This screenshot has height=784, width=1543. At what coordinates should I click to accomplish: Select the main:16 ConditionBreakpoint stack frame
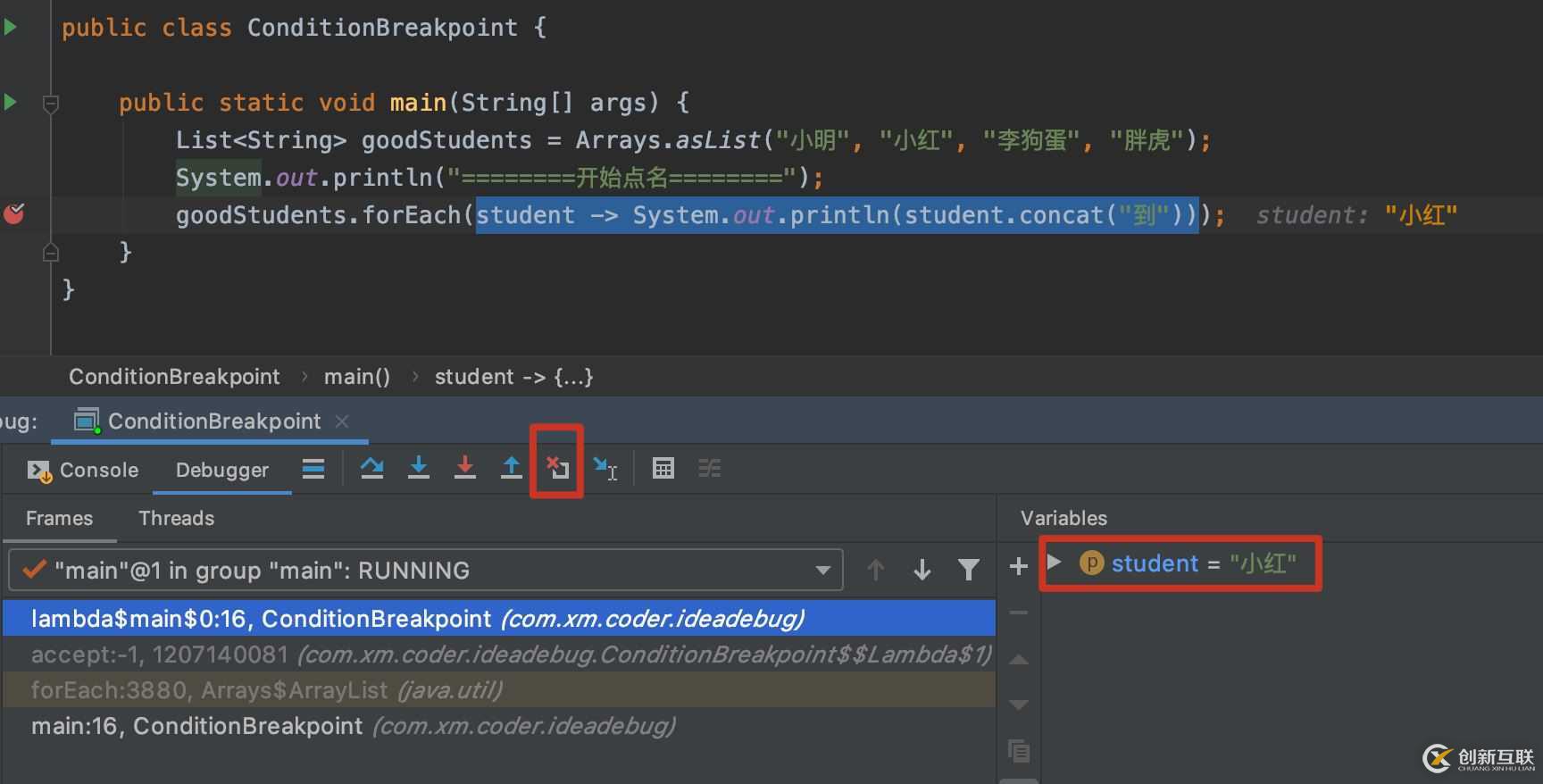pos(499,726)
